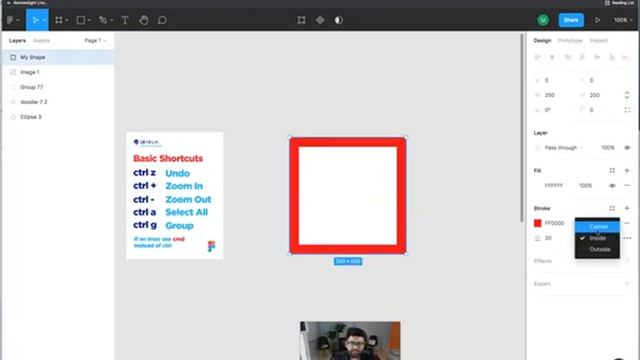Click the Align right icon
This screenshot has height=360, width=640.
[x=568, y=58]
